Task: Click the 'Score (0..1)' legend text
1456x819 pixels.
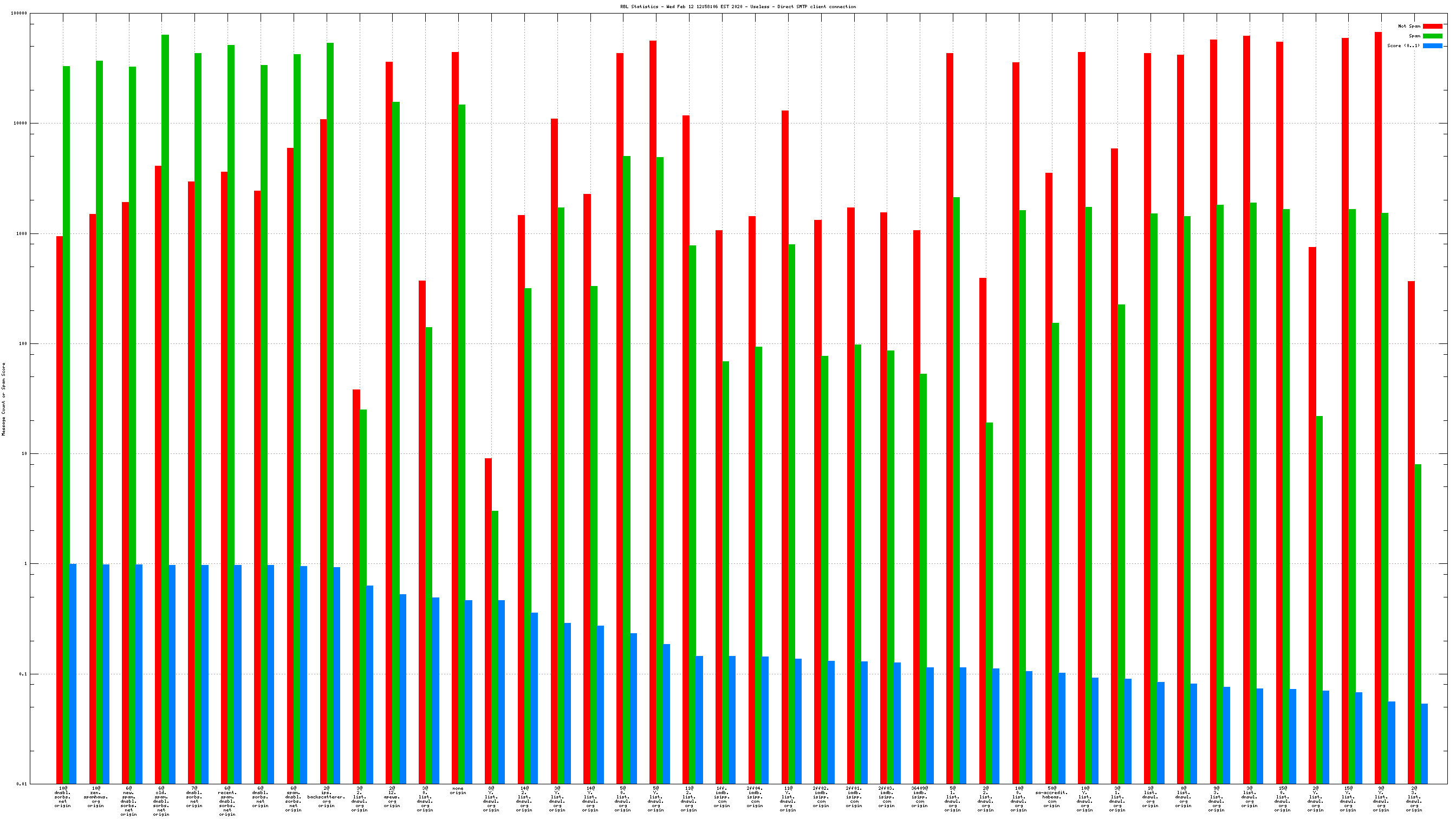Action: 1403,46
